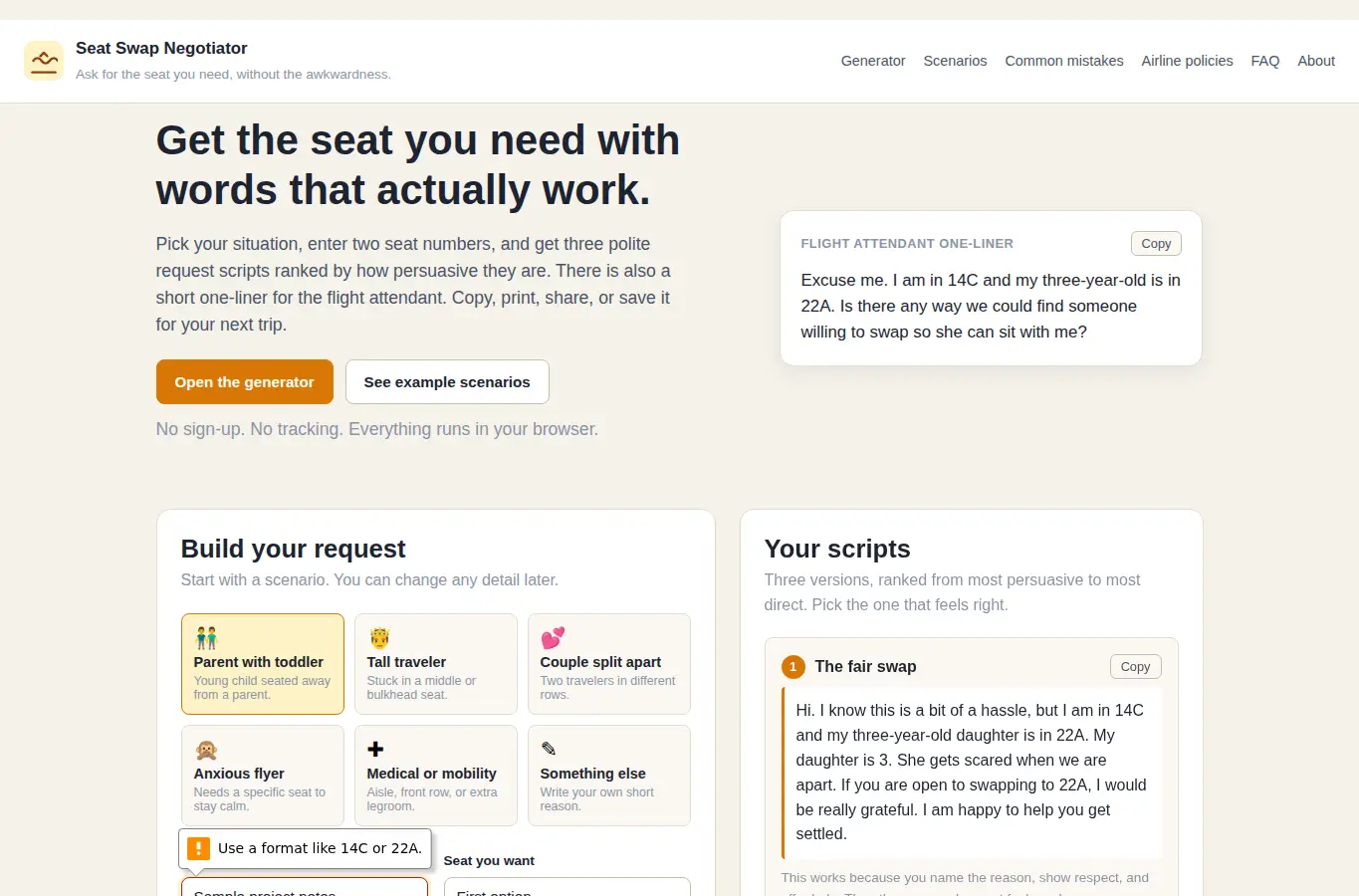Click the orange warning icon in tooltip
The width and height of the screenshot is (1359, 896).
pyautogui.click(x=198, y=848)
